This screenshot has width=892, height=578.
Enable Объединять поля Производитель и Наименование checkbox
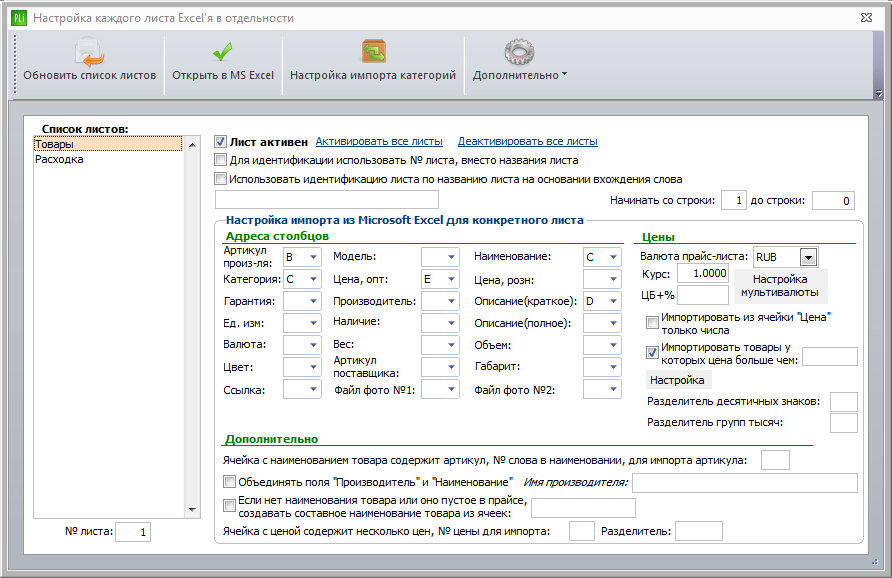(x=229, y=482)
